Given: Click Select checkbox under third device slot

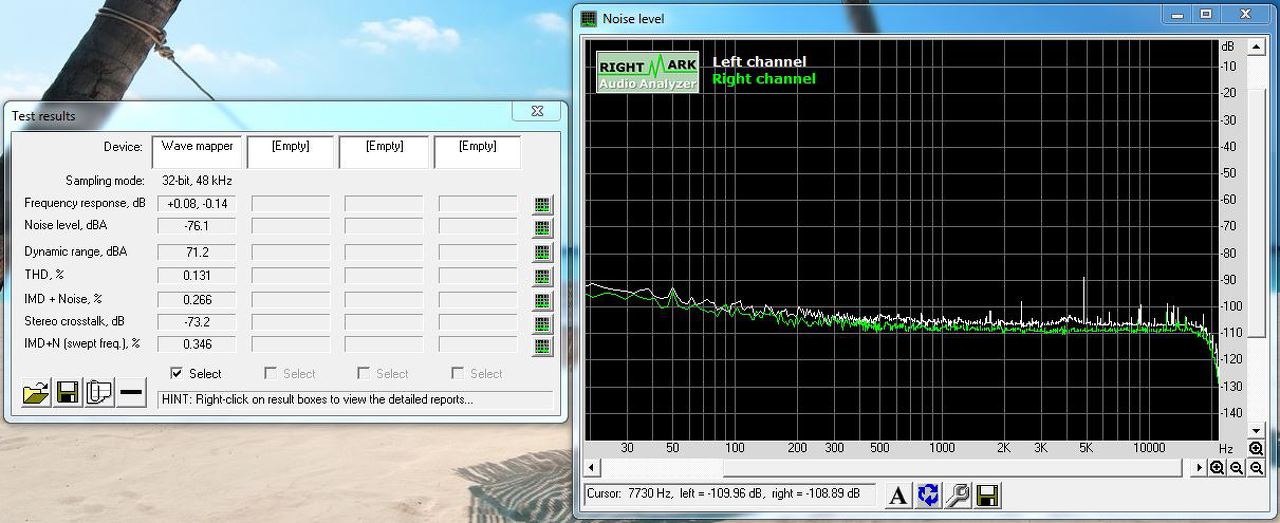Looking at the screenshot, I should click(364, 373).
